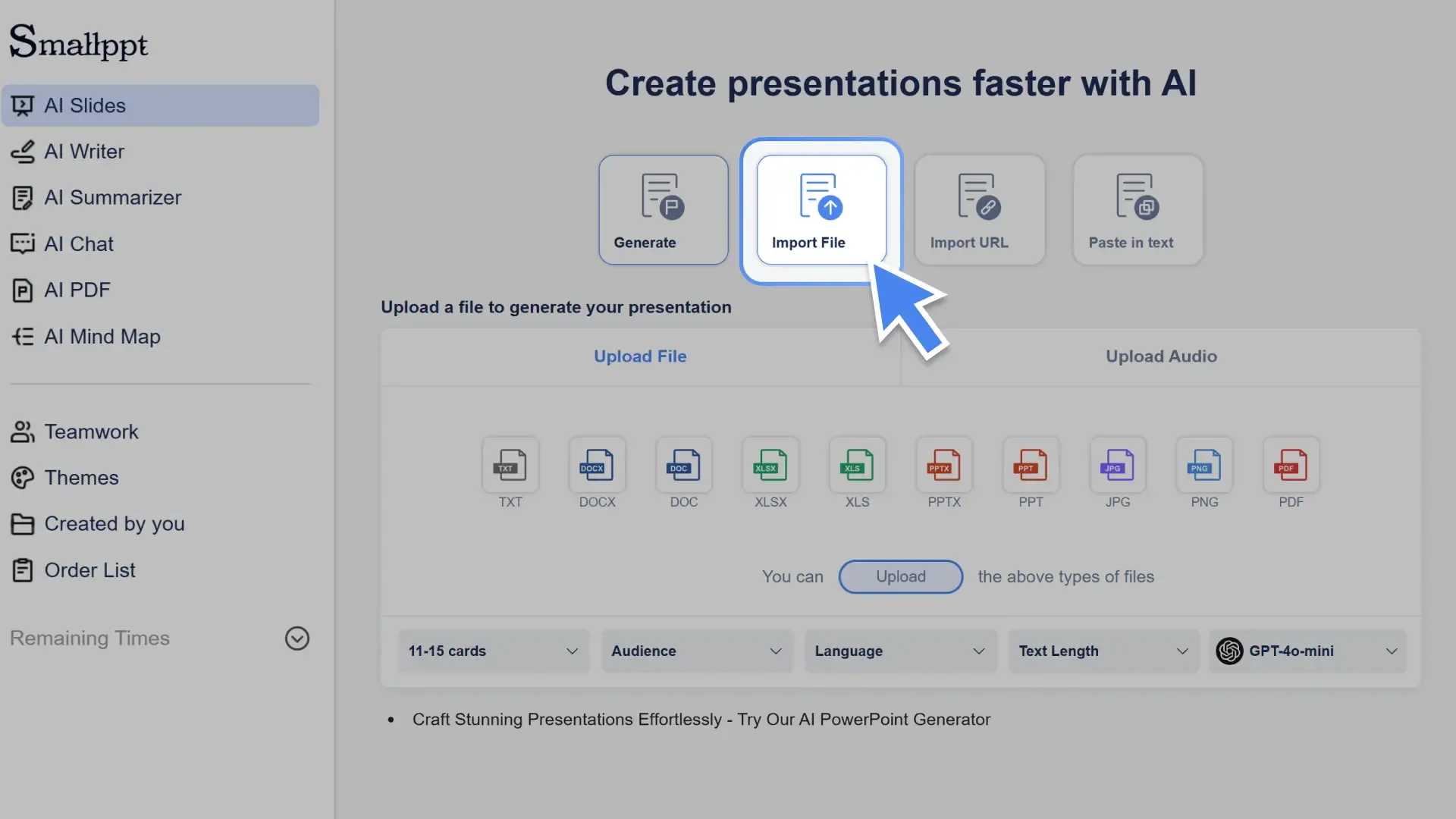Open the Order List

tap(89, 570)
